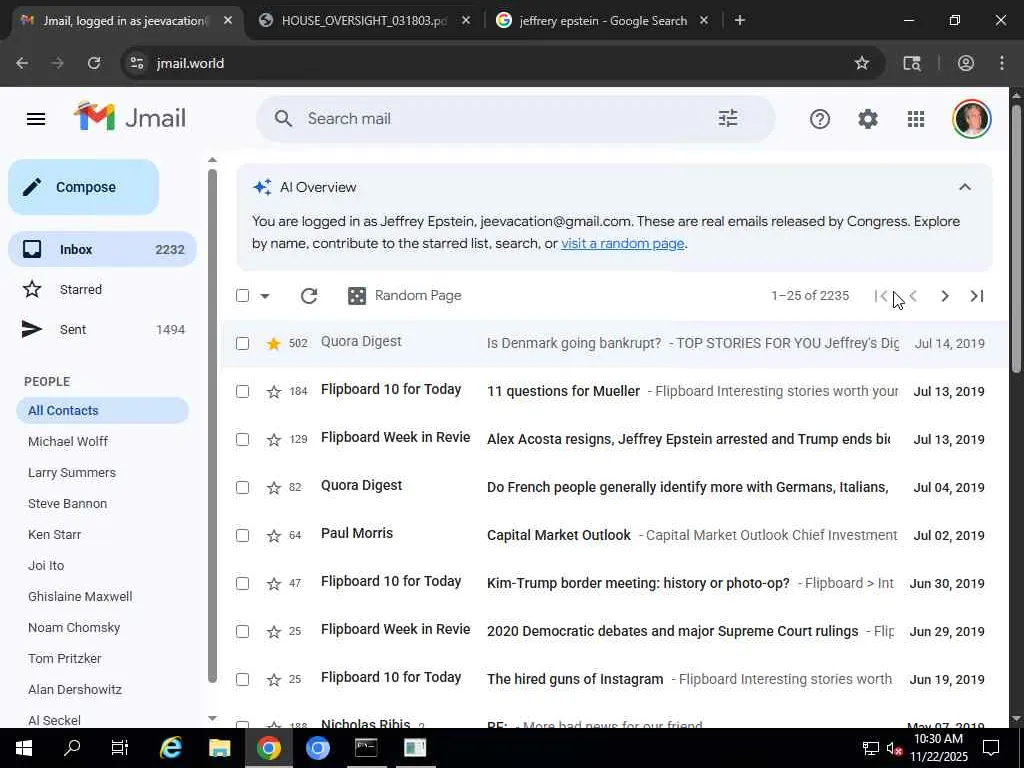The image size is (1024, 768).
Task: Open Chrome profile icon in toolbar
Action: 966,63
